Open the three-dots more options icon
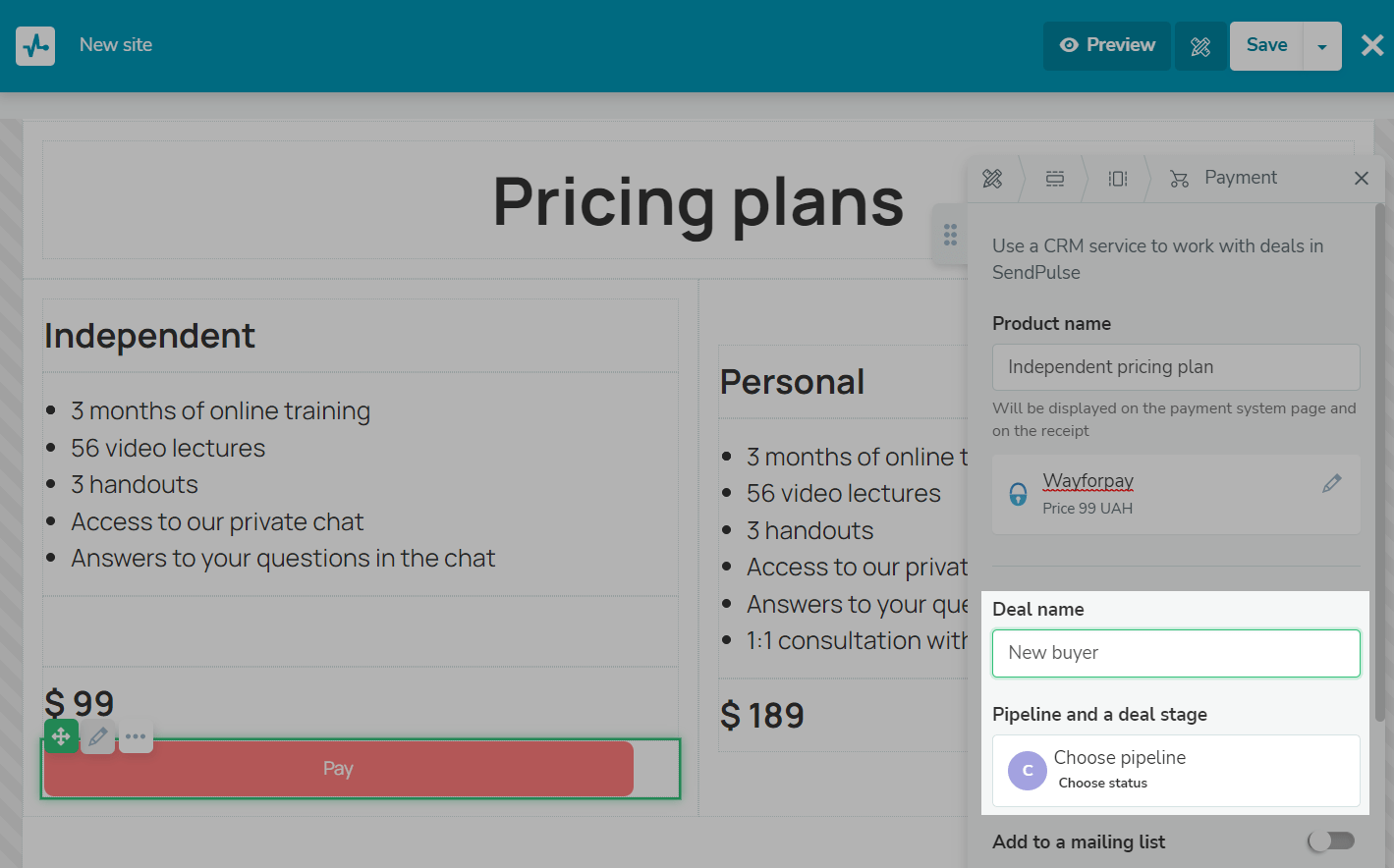Screen dimensions: 1394x868 [x=136, y=736]
